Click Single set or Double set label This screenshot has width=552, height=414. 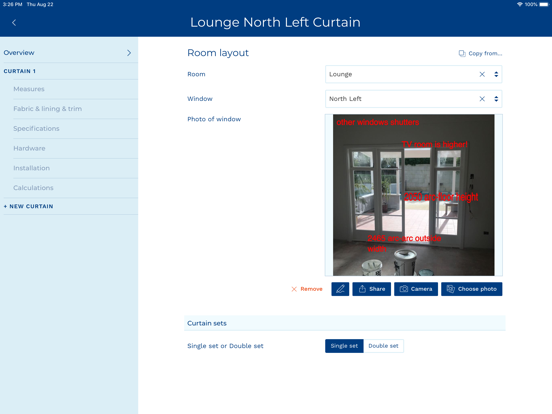(225, 346)
